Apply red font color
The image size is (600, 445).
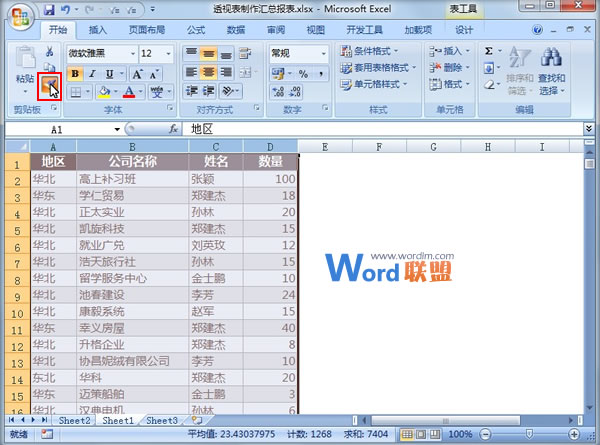tap(129, 92)
